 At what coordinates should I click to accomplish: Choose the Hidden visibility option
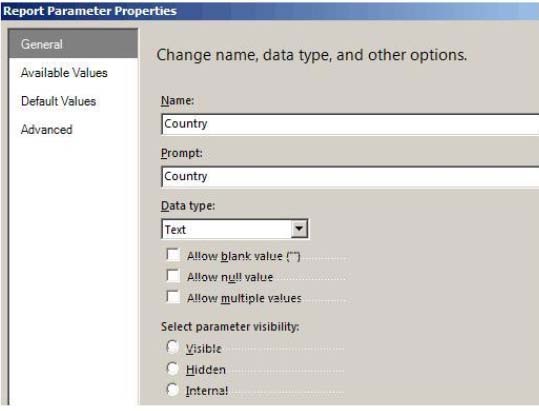[x=172, y=369]
